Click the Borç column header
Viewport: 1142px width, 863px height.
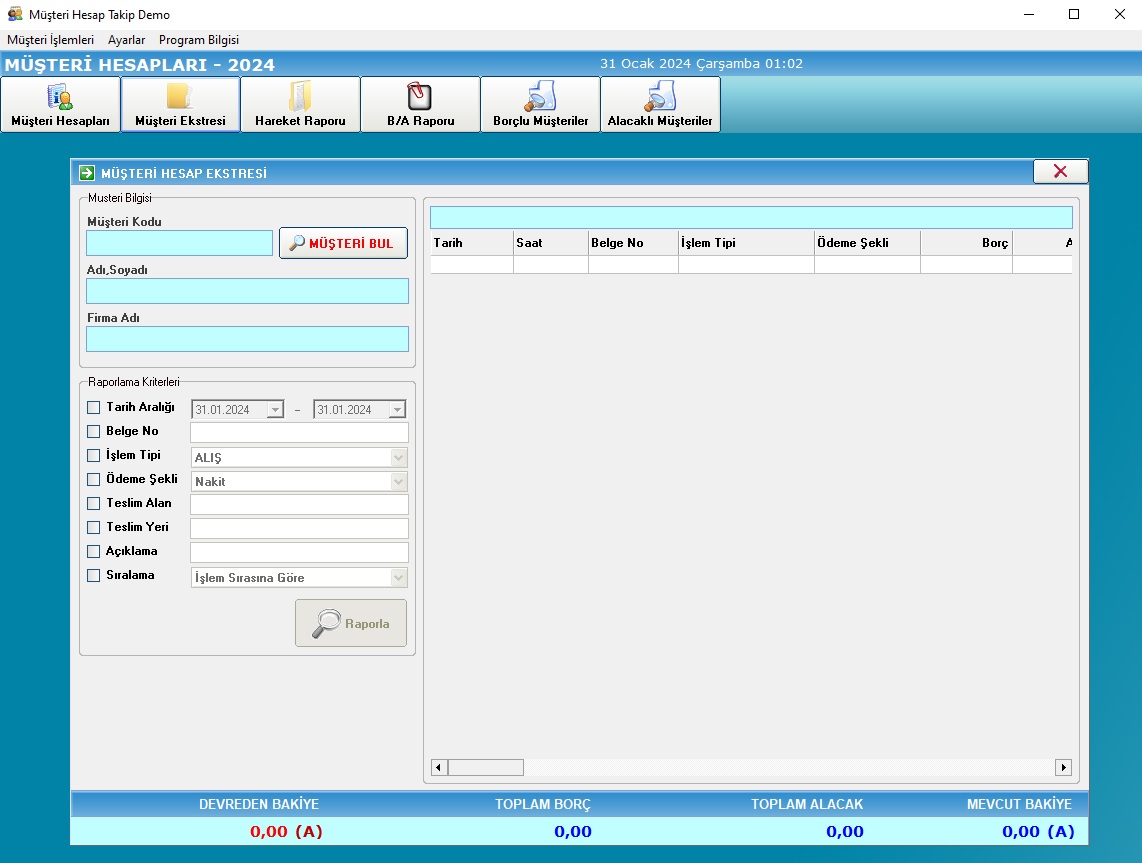point(966,243)
